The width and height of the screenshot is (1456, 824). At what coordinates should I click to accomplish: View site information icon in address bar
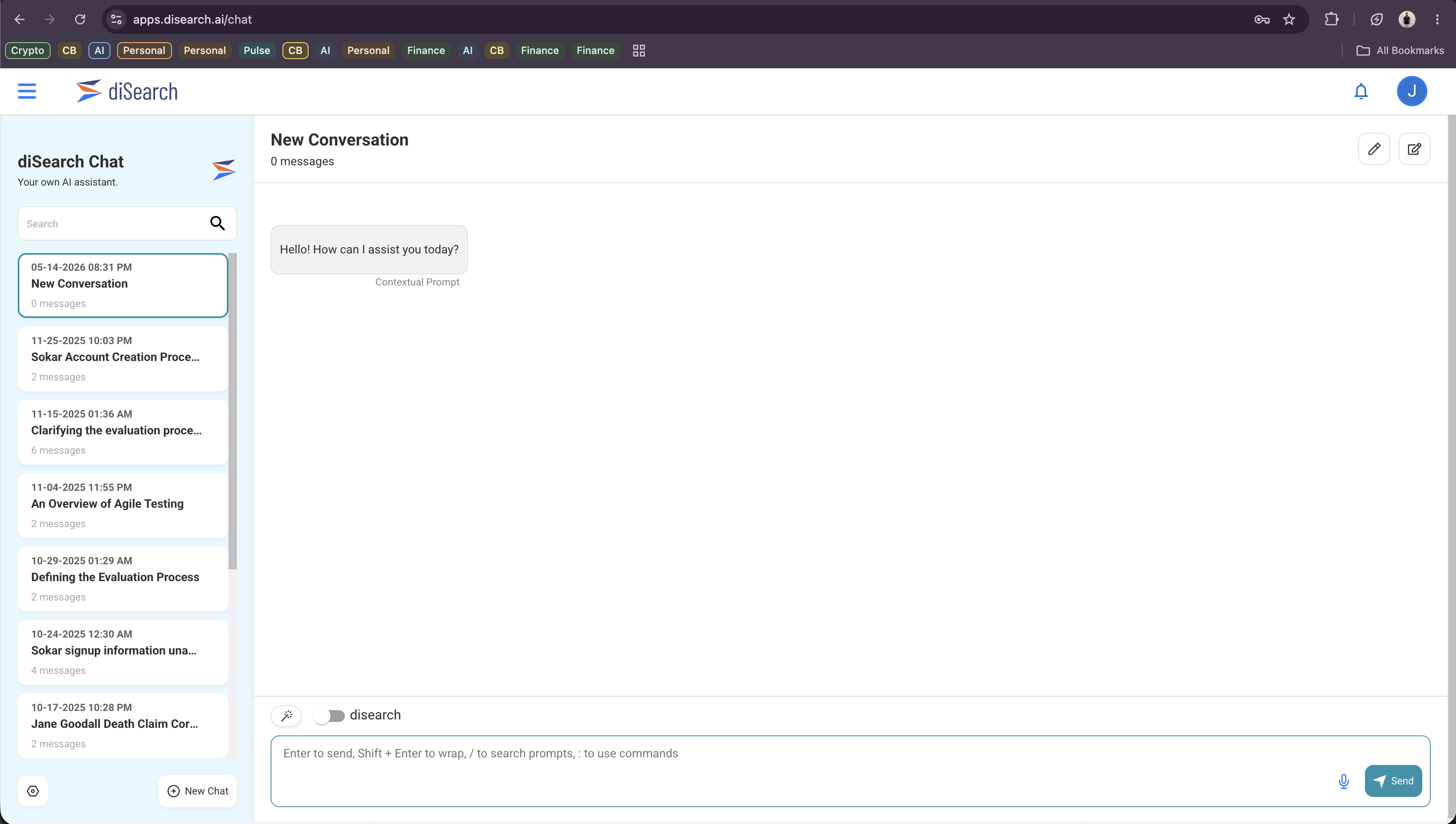[116, 19]
